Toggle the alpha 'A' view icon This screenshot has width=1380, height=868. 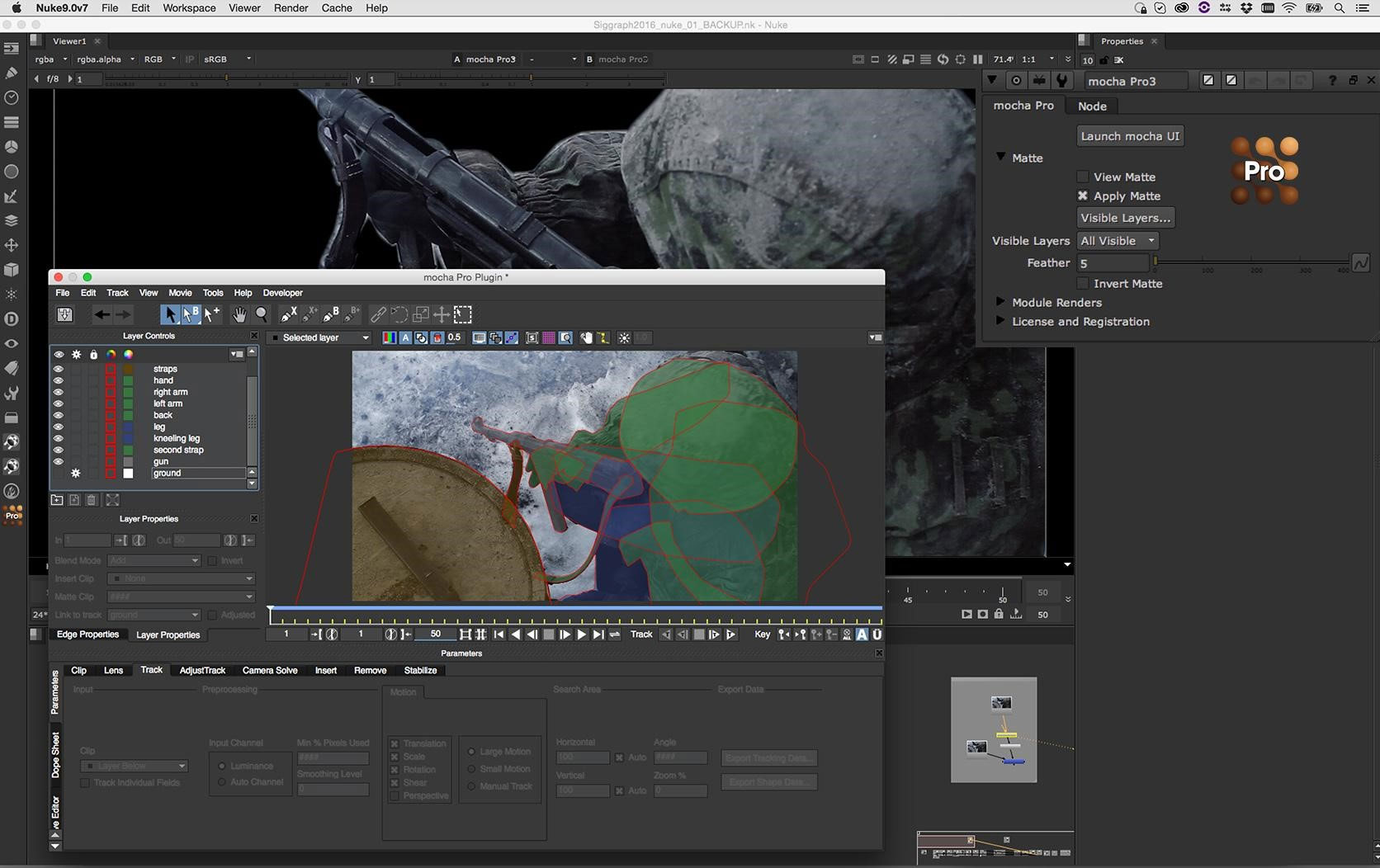pyautogui.click(x=405, y=337)
